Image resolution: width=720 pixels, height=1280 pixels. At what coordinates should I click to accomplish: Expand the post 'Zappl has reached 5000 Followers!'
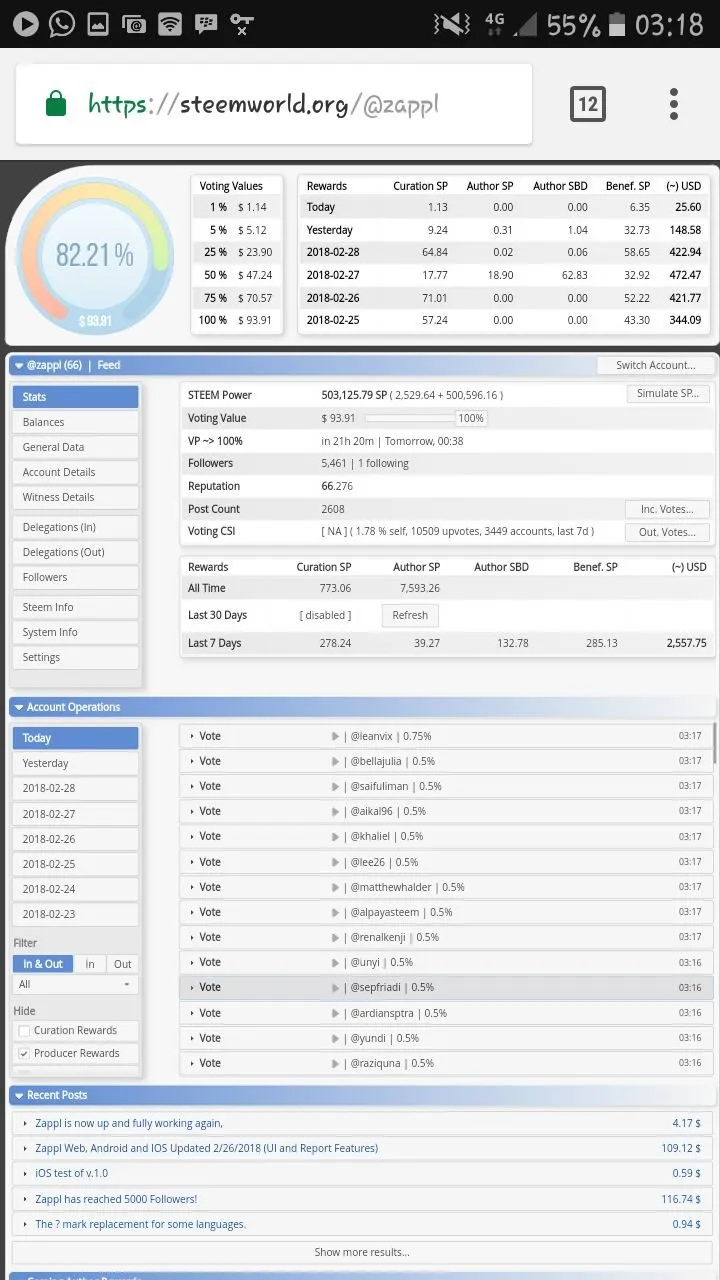(x=360, y=1199)
